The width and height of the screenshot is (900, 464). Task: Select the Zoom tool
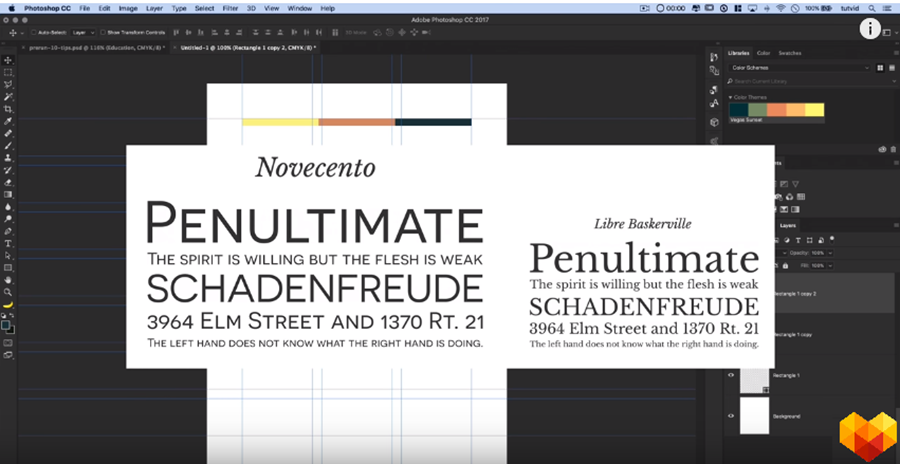(8, 291)
